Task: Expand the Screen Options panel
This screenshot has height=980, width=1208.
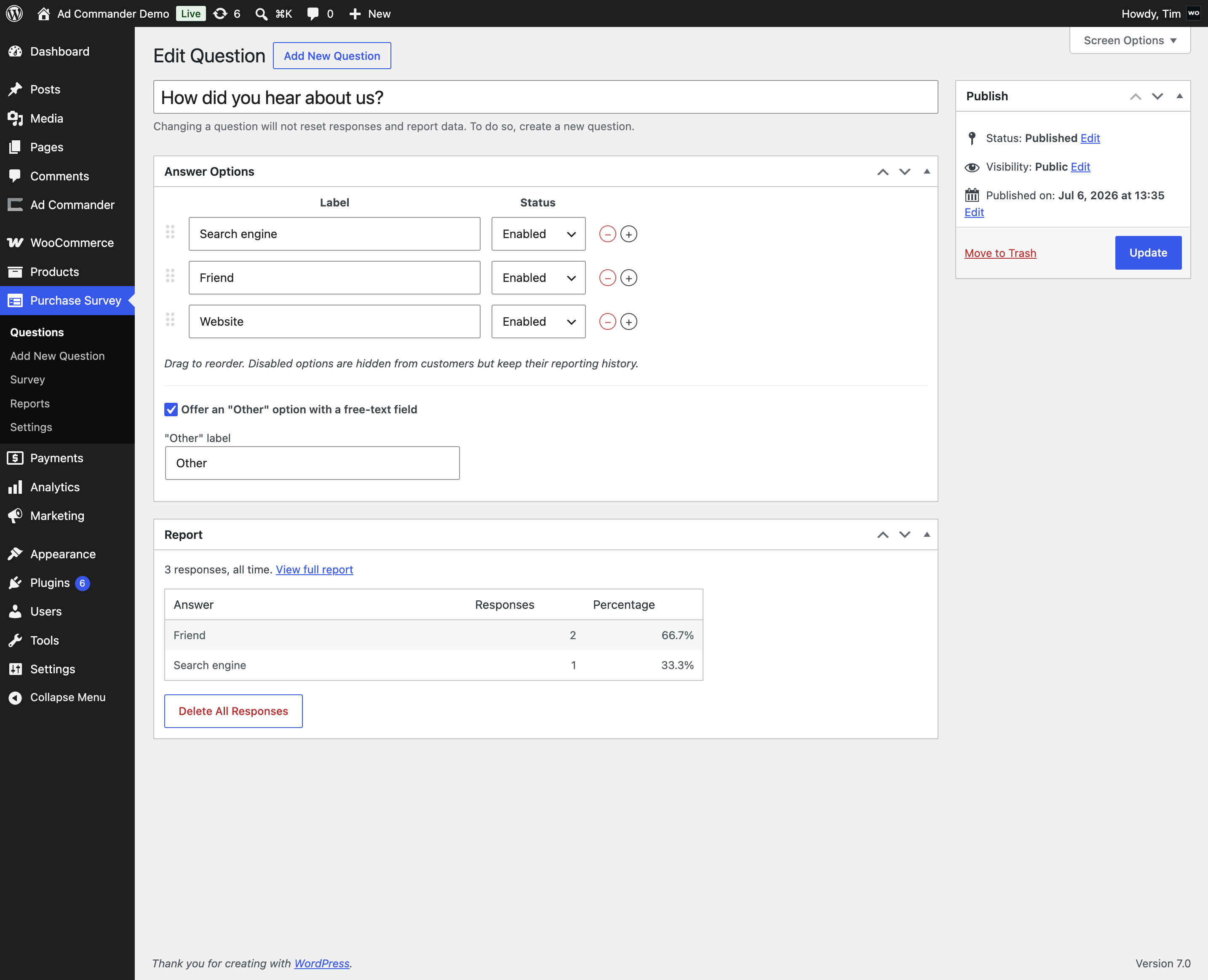Action: click(x=1130, y=40)
